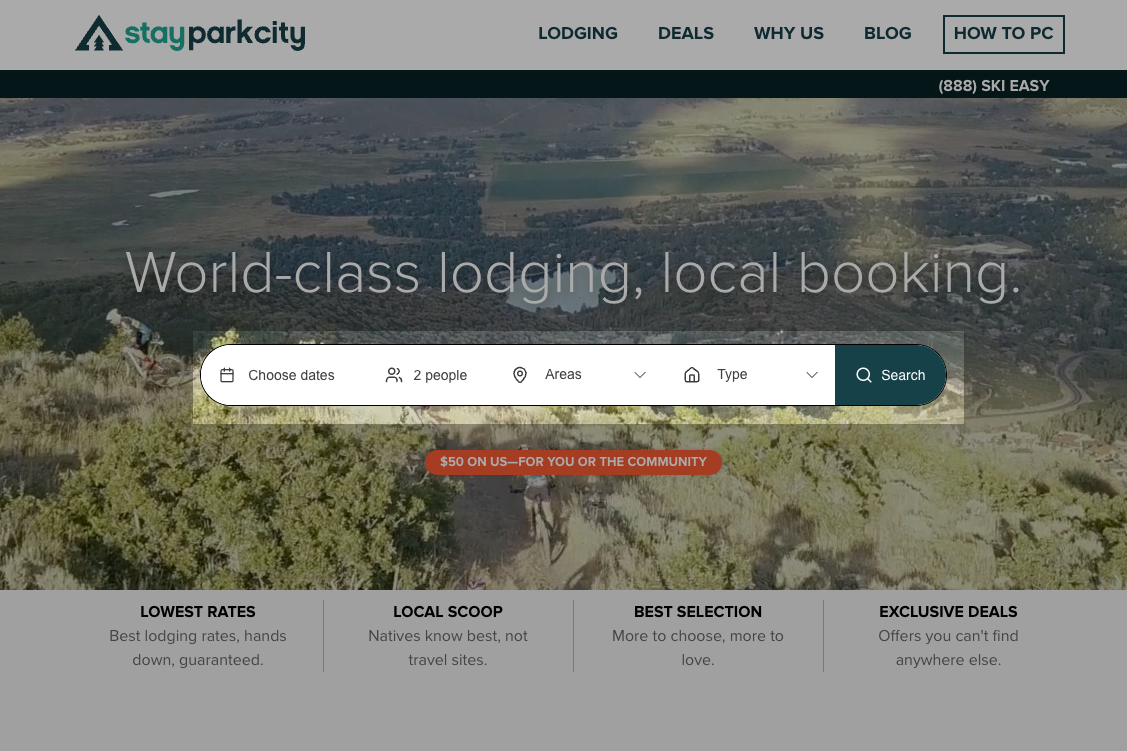Click the EXCLUSIVE DEALS heading

(x=948, y=612)
